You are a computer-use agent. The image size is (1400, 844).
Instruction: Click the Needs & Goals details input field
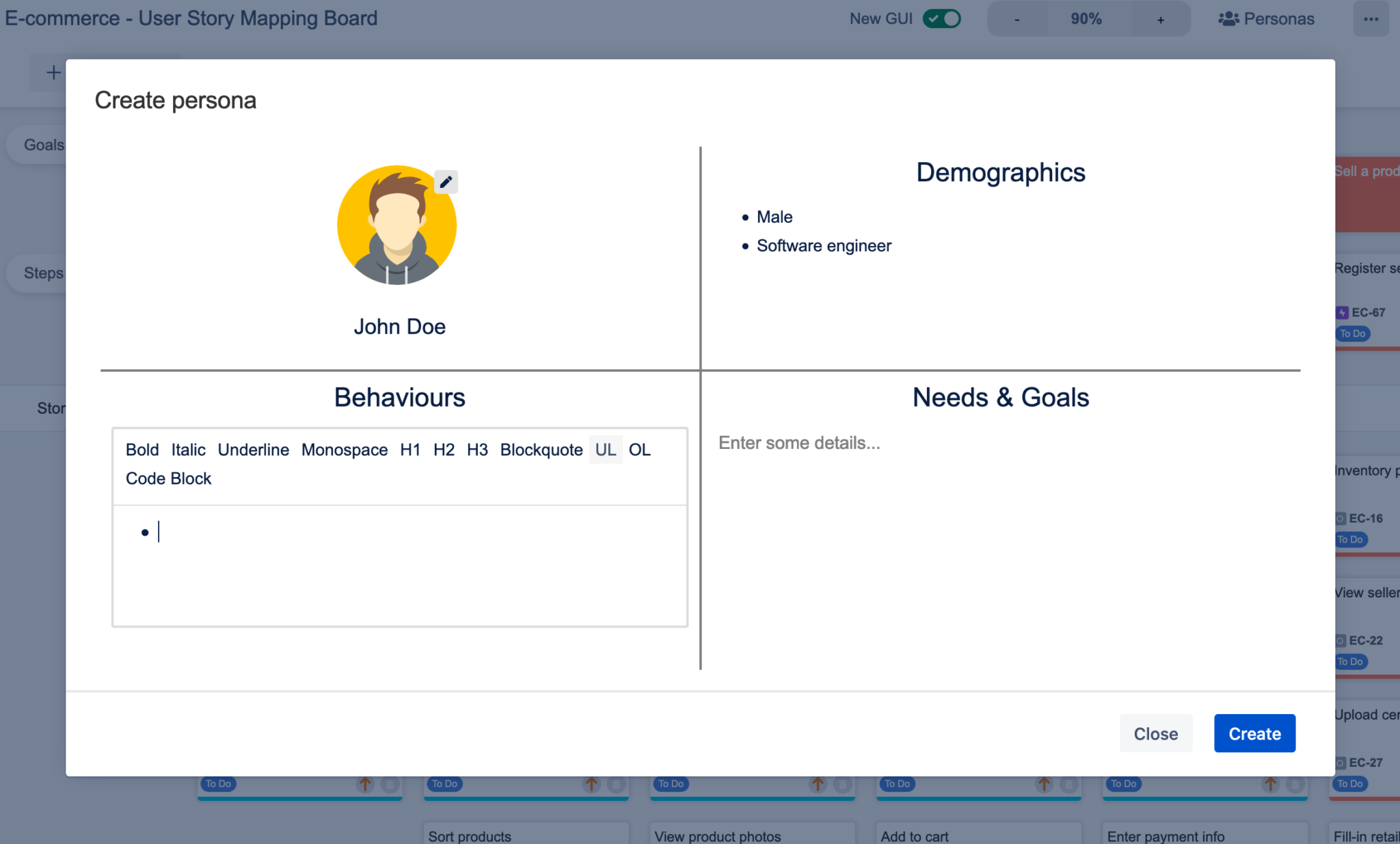pos(798,443)
